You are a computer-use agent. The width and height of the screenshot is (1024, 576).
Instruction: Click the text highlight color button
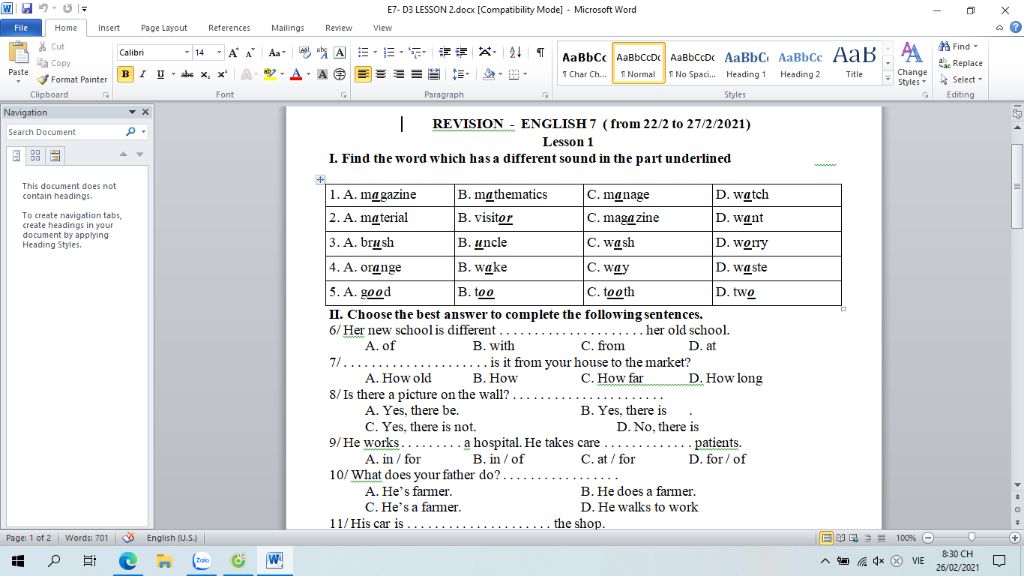pos(269,74)
